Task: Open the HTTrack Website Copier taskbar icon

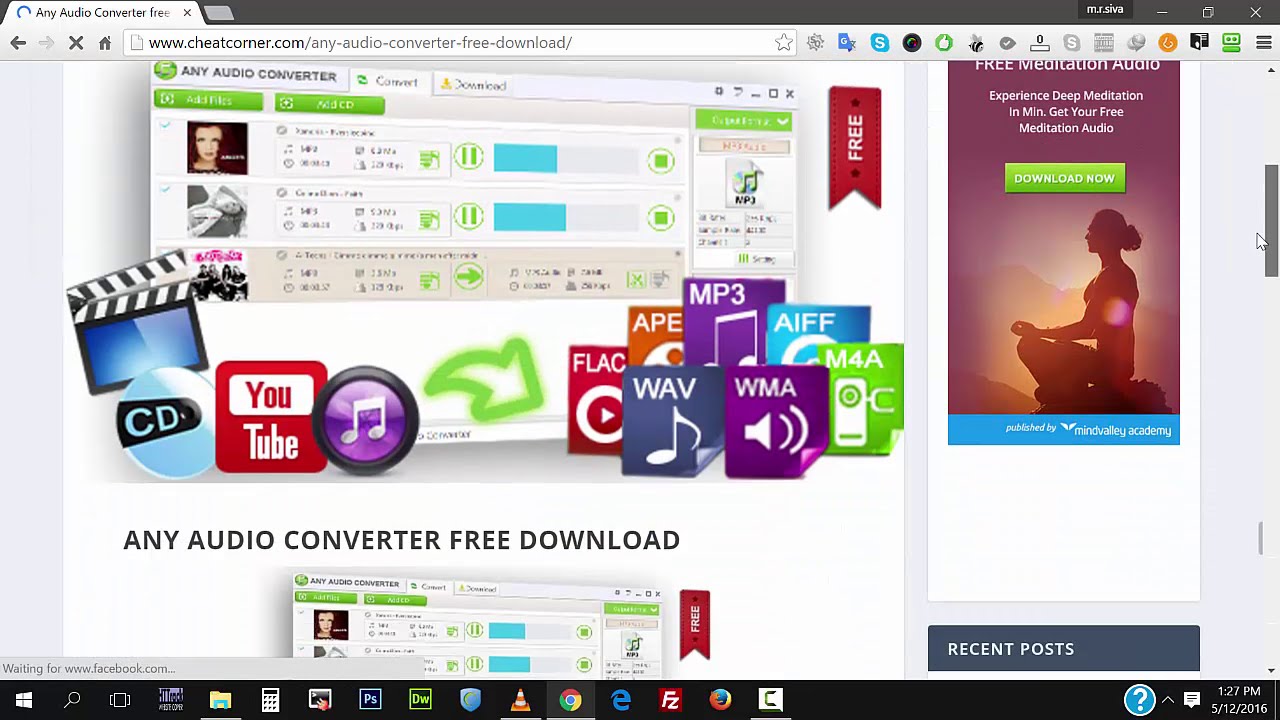Action: tap(170, 700)
